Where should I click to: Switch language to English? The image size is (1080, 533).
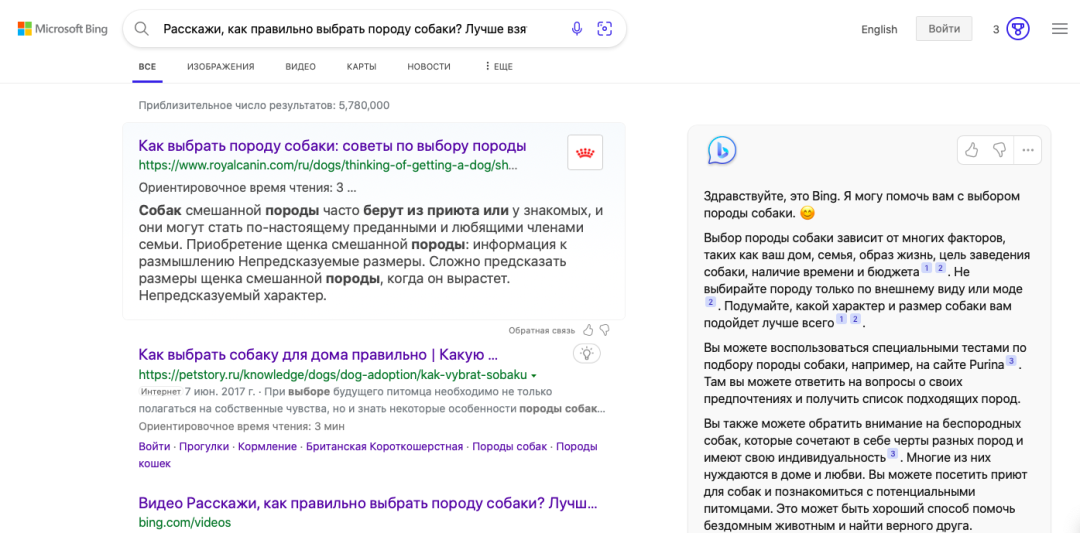pos(879,30)
